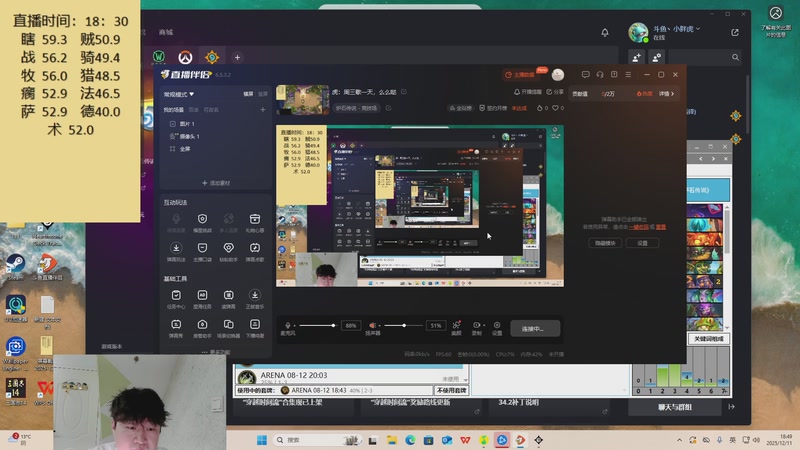Click the 主播数据 button
The image size is (800, 450).
coord(520,75)
